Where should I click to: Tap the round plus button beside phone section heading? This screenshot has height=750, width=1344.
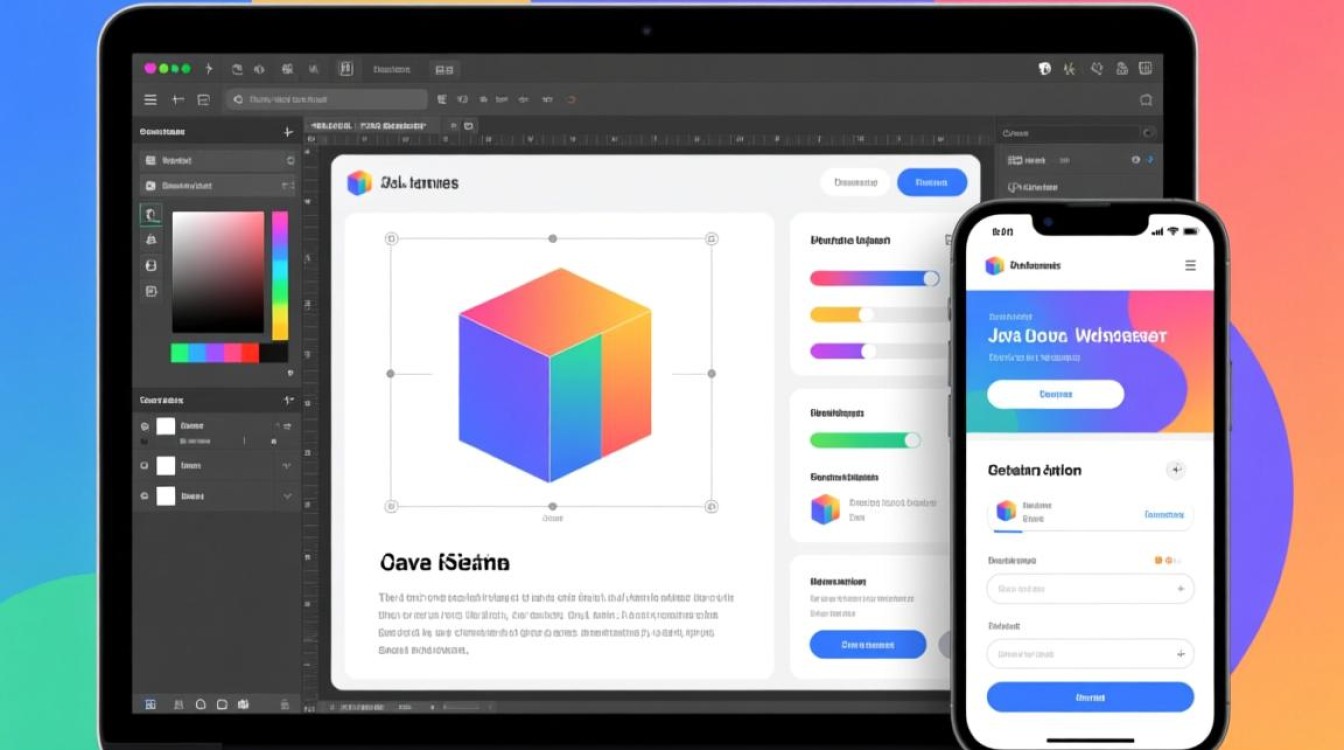click(1176, 470)
